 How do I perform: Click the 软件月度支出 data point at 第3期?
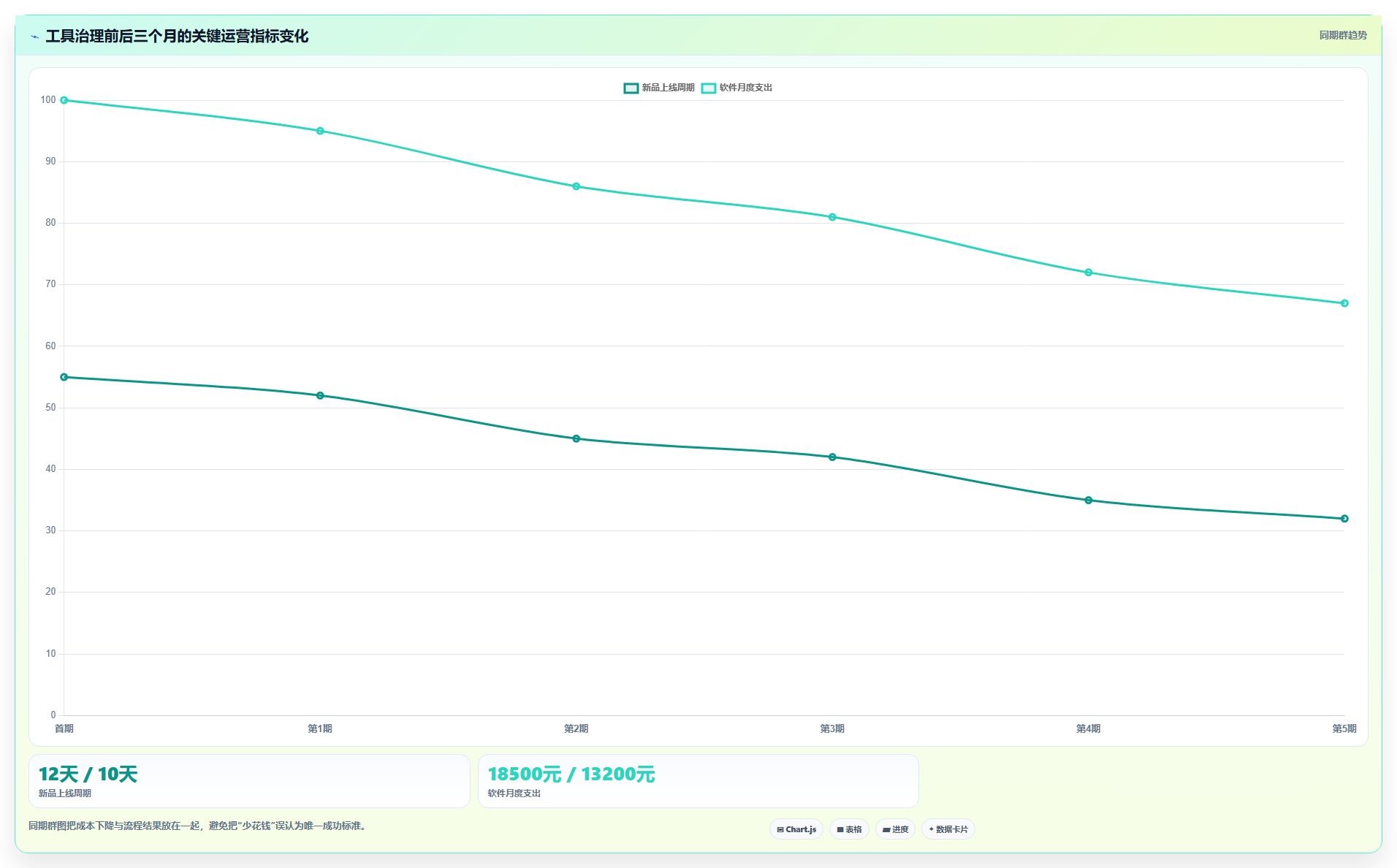pyautogui.click(x=832, y=217)
